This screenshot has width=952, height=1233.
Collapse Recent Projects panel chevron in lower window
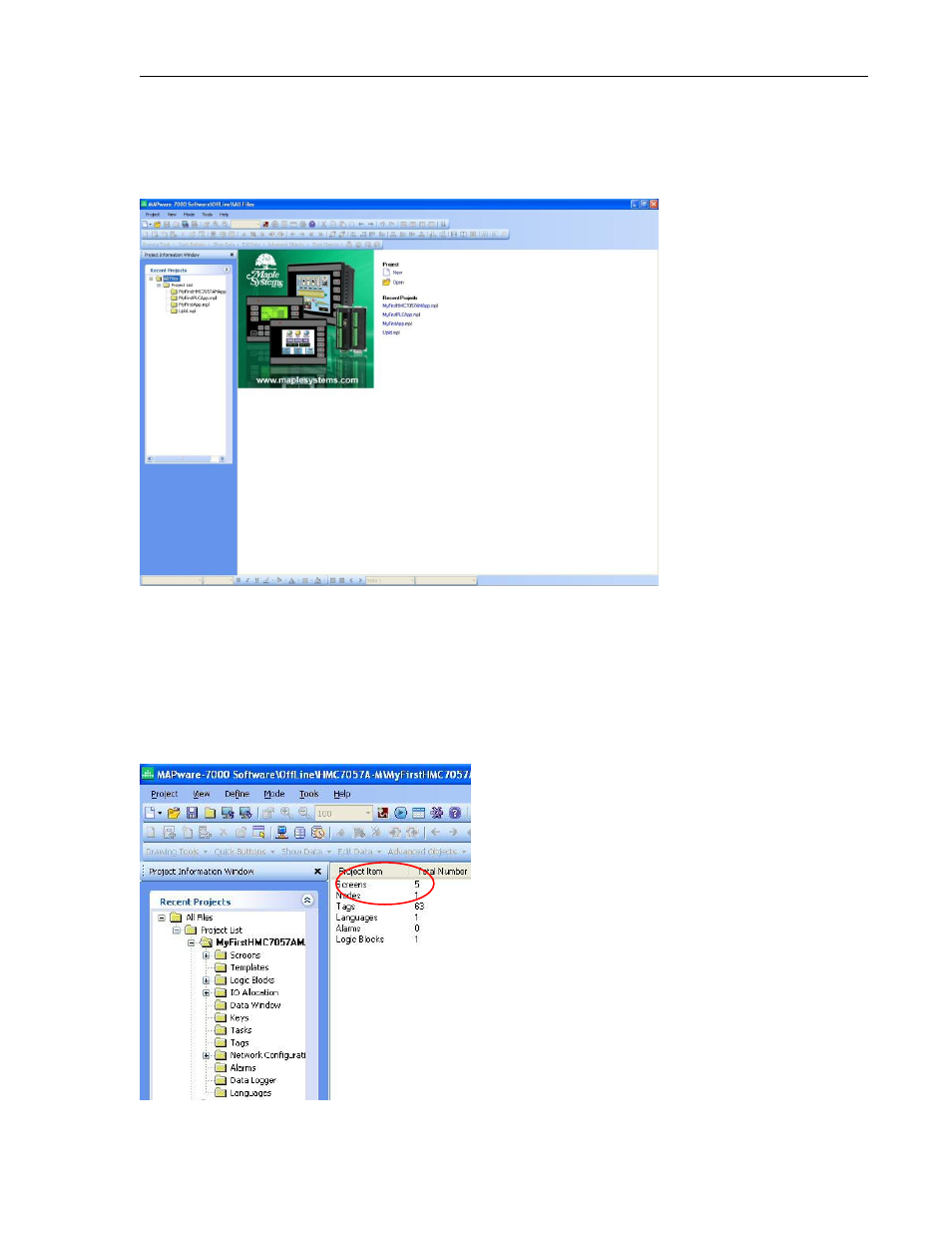pos(307,901)
